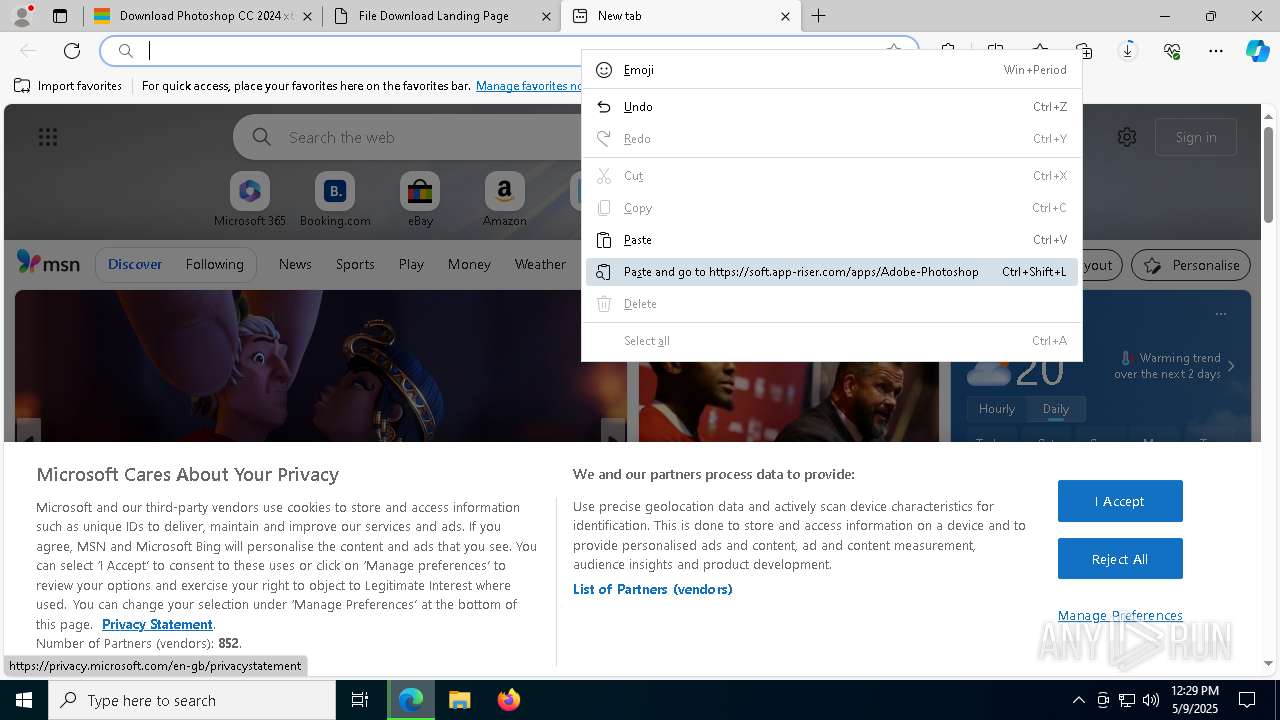
Task: Select the Discover feed tab
Action: pyautogui.click(x=135, y=264)
